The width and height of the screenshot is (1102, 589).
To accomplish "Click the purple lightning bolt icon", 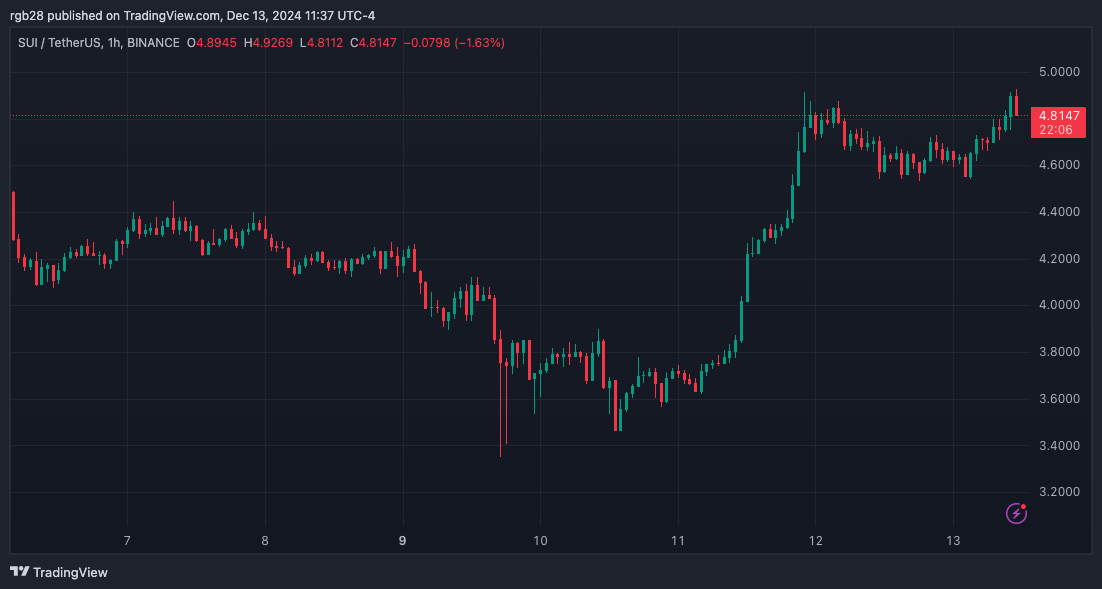I will point(1017,513).
